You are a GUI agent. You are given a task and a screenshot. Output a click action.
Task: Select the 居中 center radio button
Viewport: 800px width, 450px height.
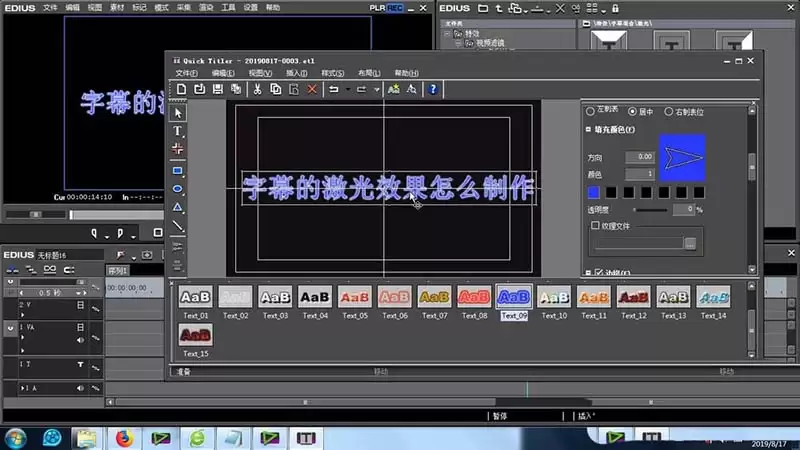633,111
